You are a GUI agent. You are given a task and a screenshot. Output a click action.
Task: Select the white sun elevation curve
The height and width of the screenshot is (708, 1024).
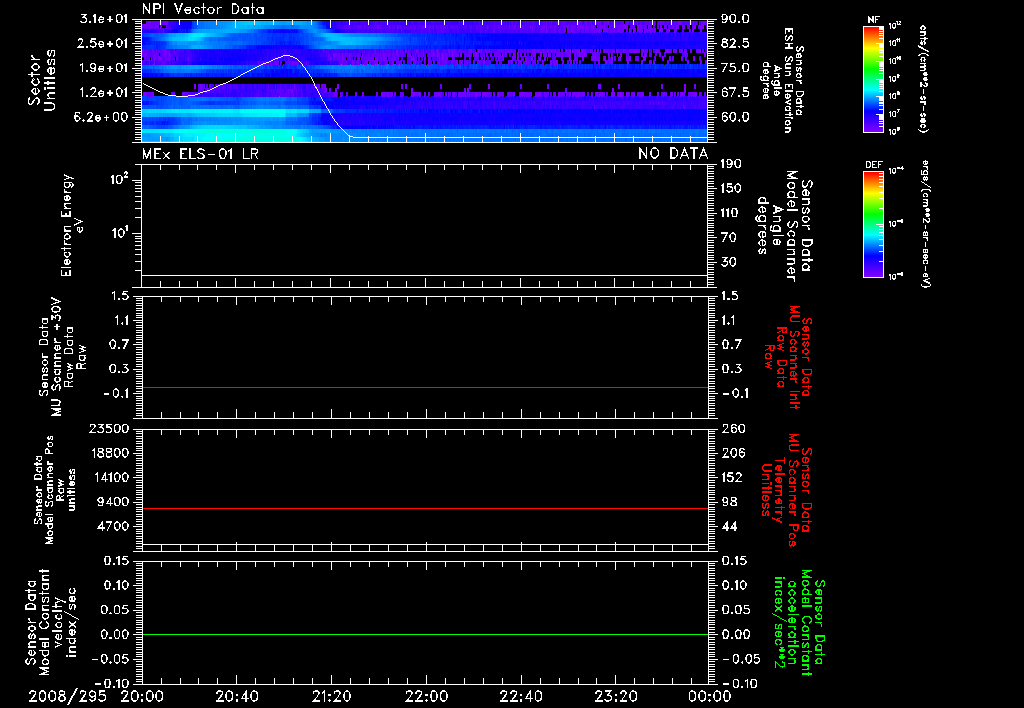pyautogui.click(x=424, y=97)
